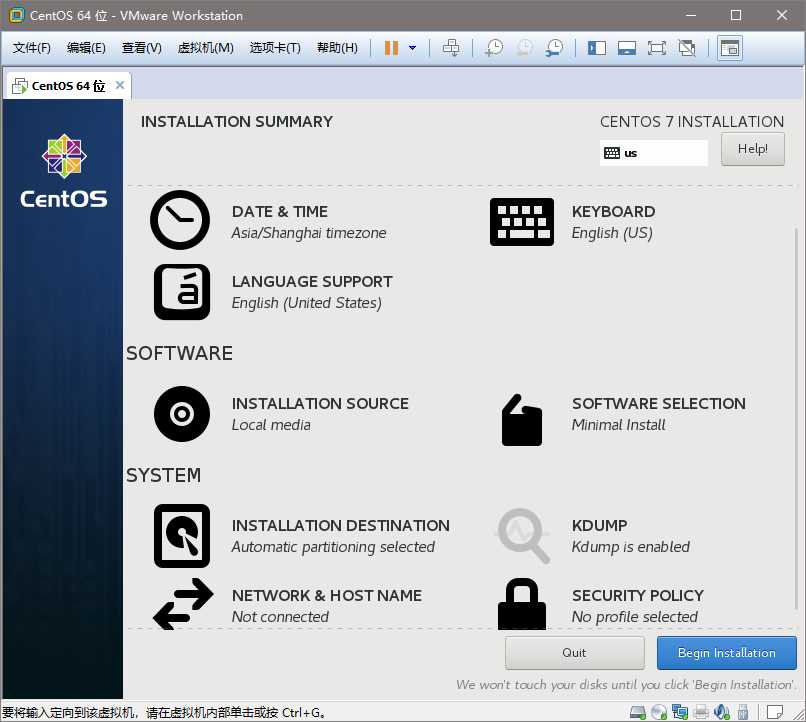806x722 pixels.
Task: Maximize the VMware Workstation window
Action: point(736,15)
